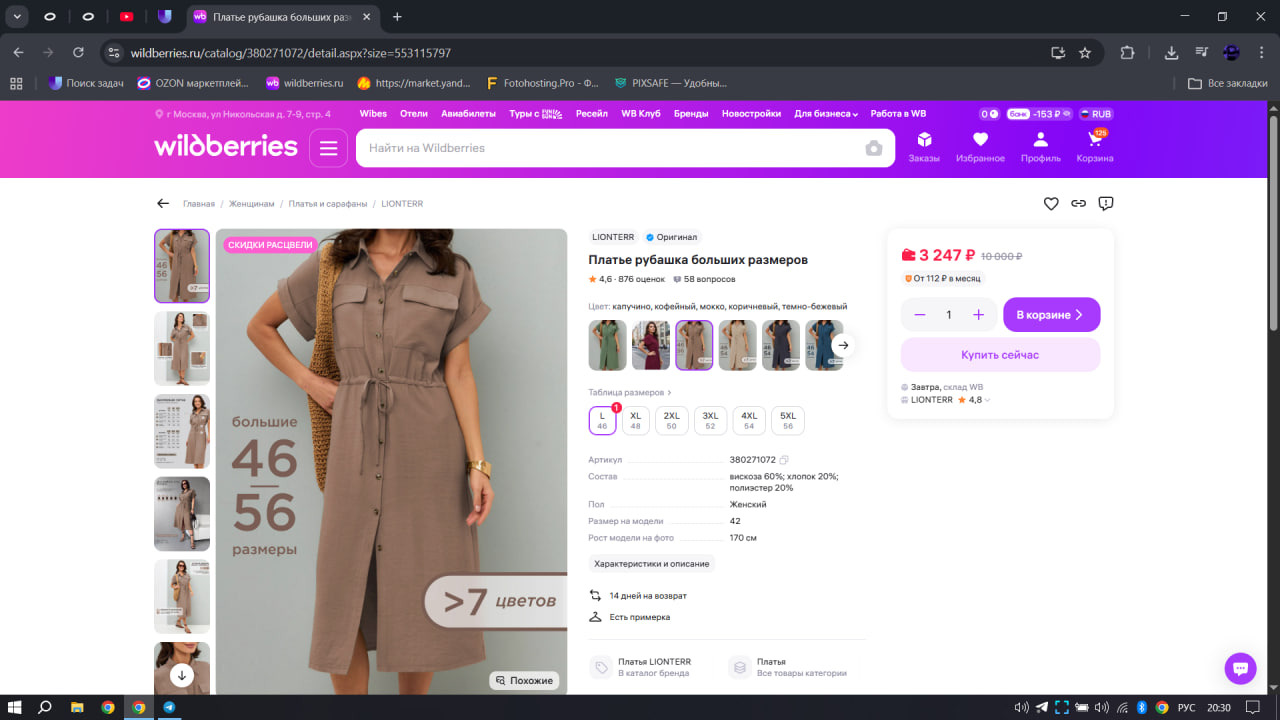Open the Бренды menu item
The height and width of the screenshot is (720, 1280).
pos(691,114)
